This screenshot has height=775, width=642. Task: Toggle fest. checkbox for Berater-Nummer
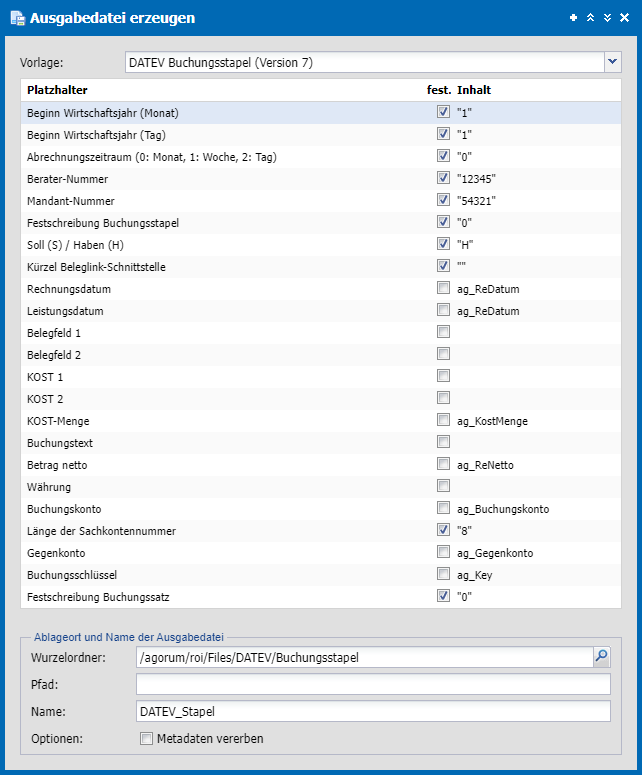(x=443, y=178)
